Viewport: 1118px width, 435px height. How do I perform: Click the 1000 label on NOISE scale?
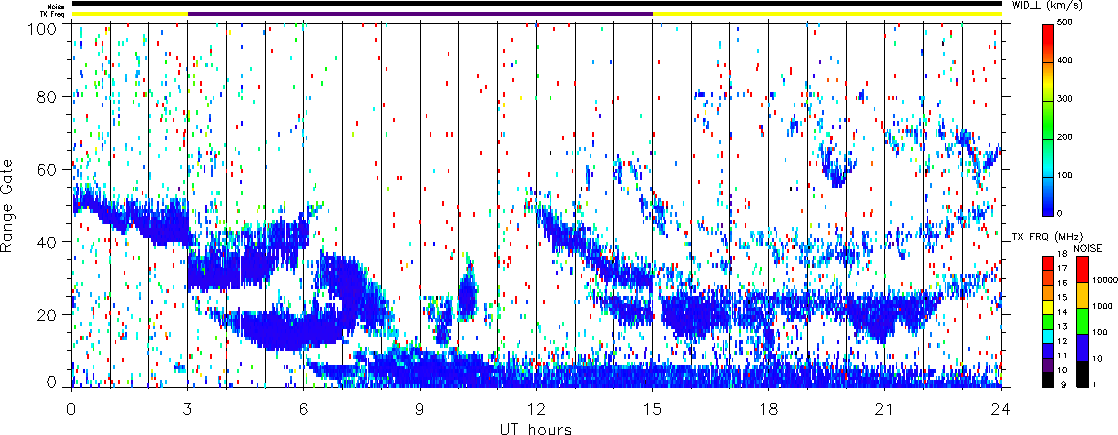tap(1100, 307)
